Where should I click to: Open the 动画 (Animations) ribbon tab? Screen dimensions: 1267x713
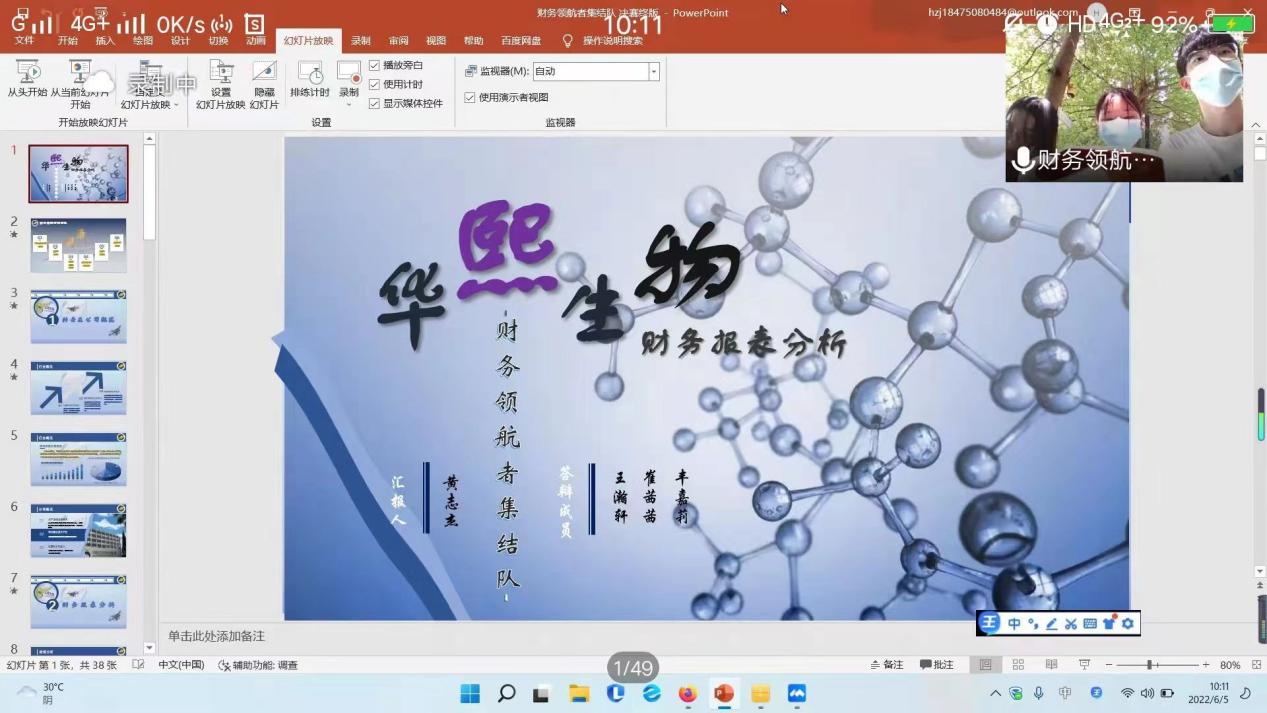pos(256,41)
